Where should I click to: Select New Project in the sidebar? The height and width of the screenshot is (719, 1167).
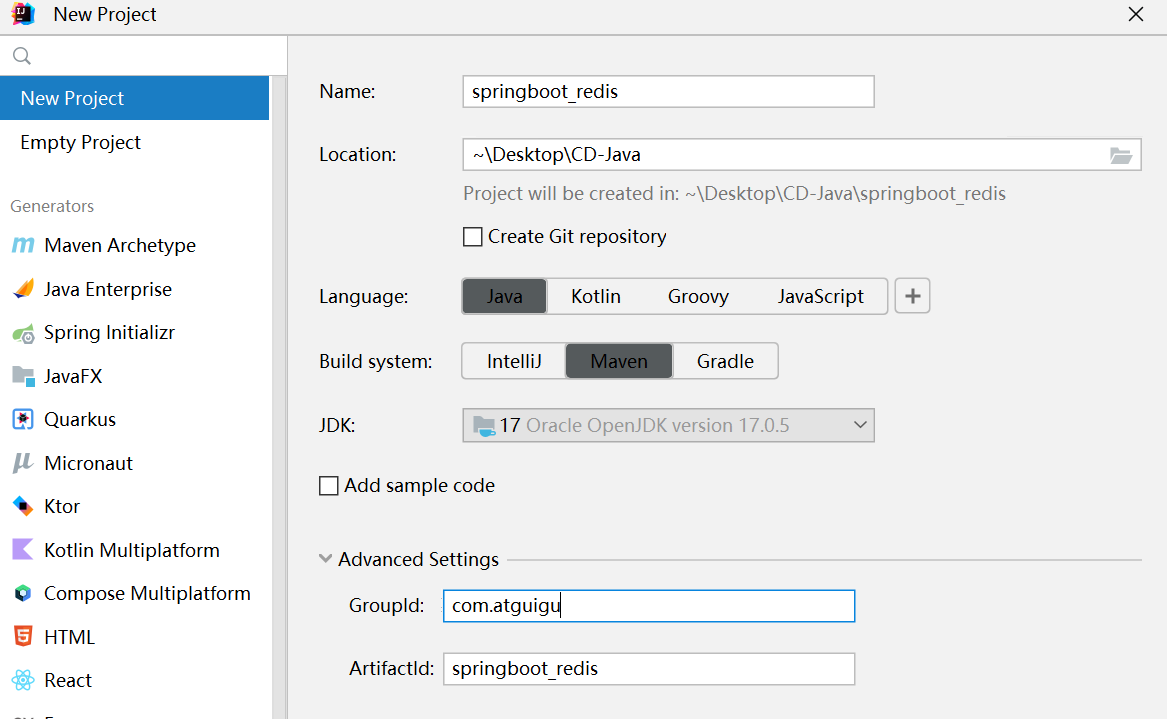tap(135, 98)
